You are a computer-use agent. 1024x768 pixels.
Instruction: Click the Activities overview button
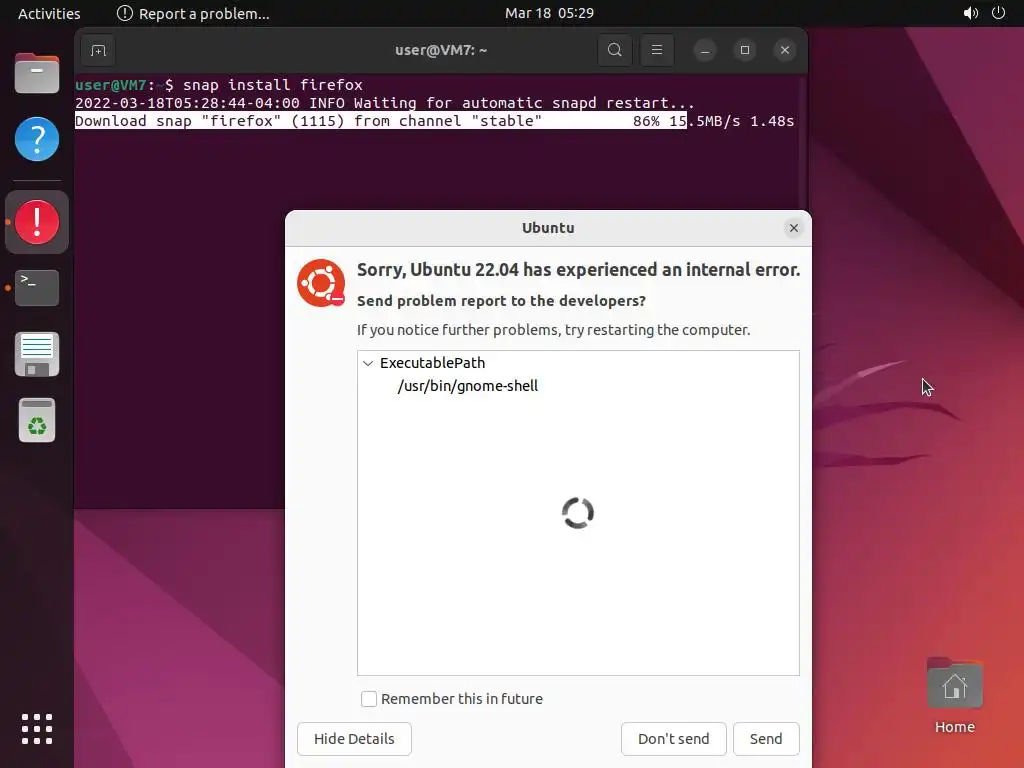pos(49,13)
